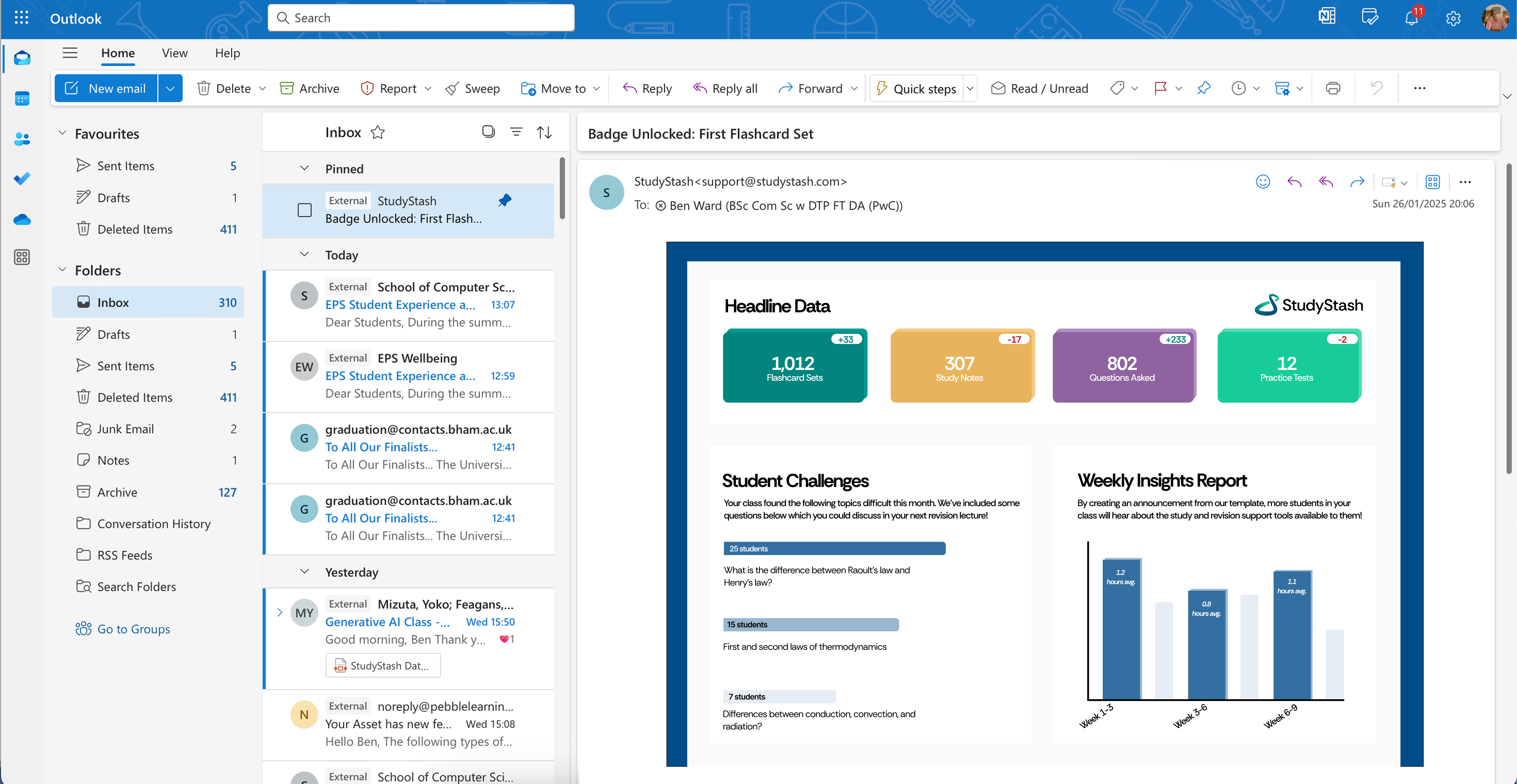Switch to the View tab
The image size is (1517, 784).
[x=175, y=53]
